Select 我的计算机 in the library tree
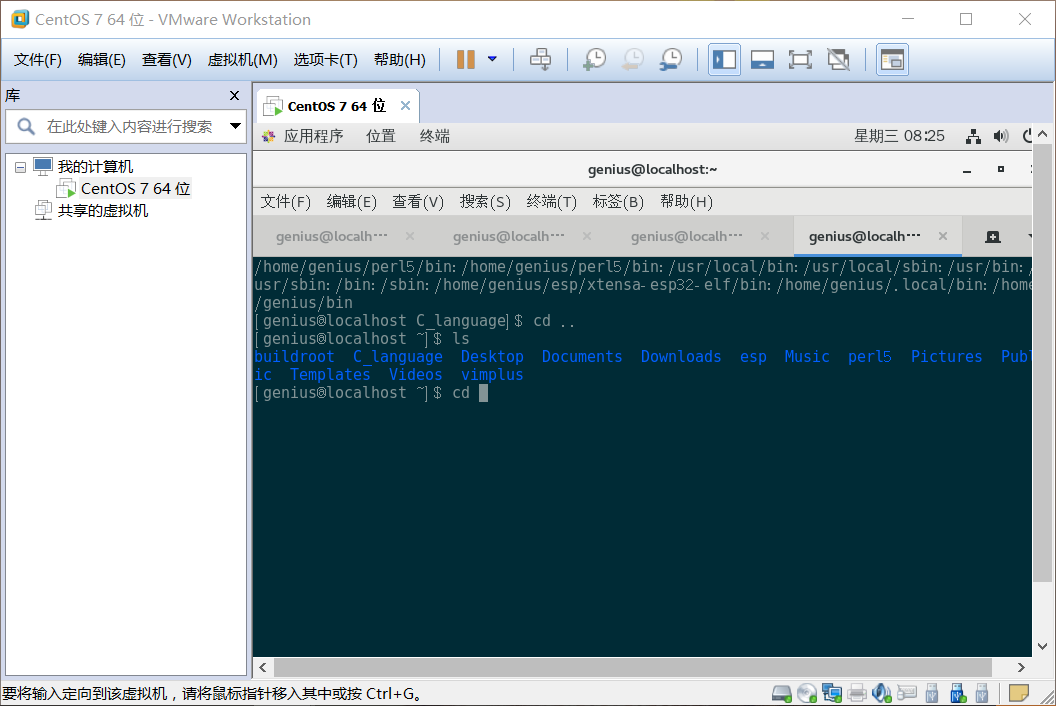Screen dimensions: 1056x706 (95, 166)
